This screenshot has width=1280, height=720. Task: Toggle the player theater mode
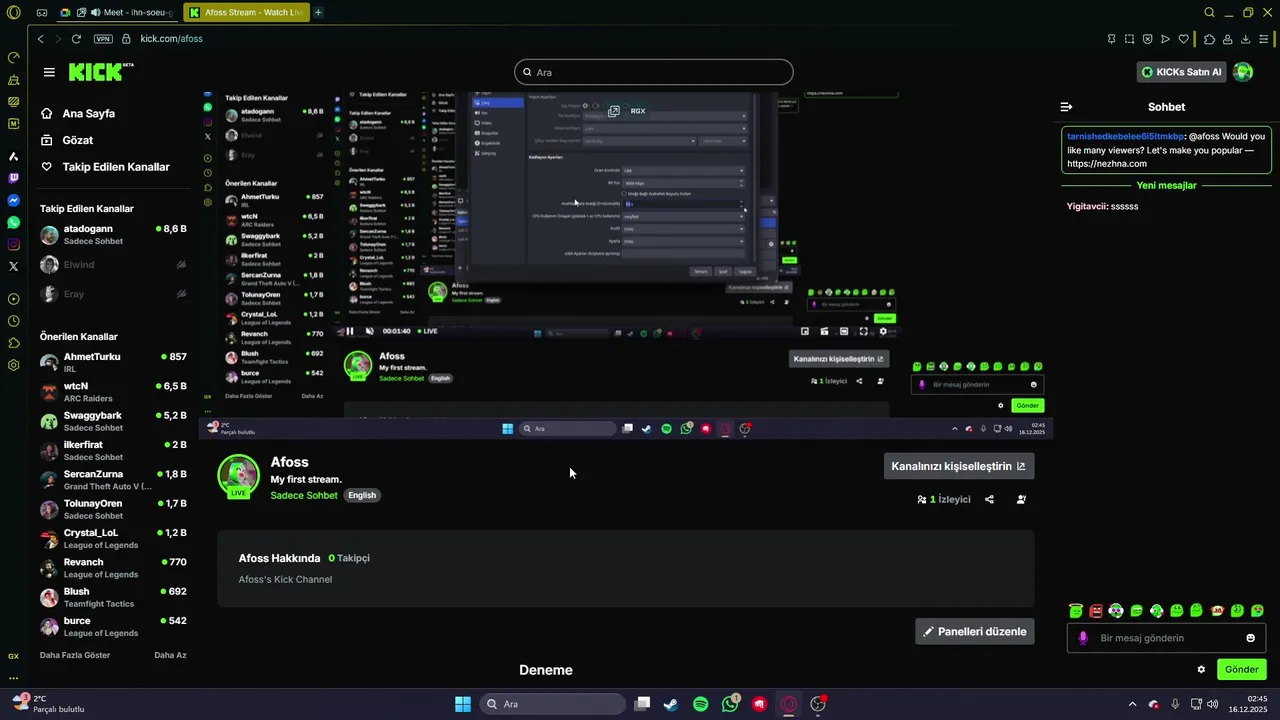844,331
